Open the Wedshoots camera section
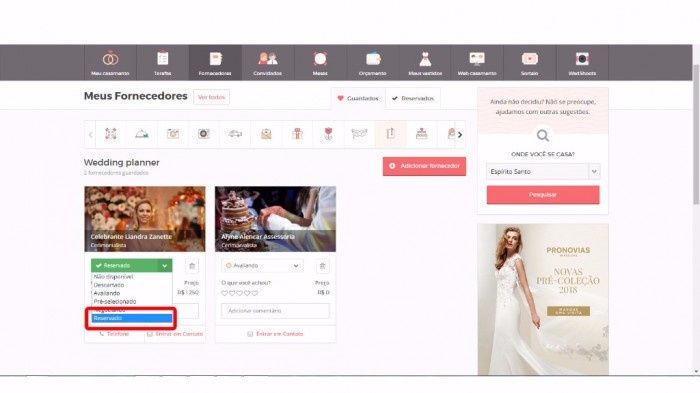Viewport: 700px width, 393px height. [582, 63]
